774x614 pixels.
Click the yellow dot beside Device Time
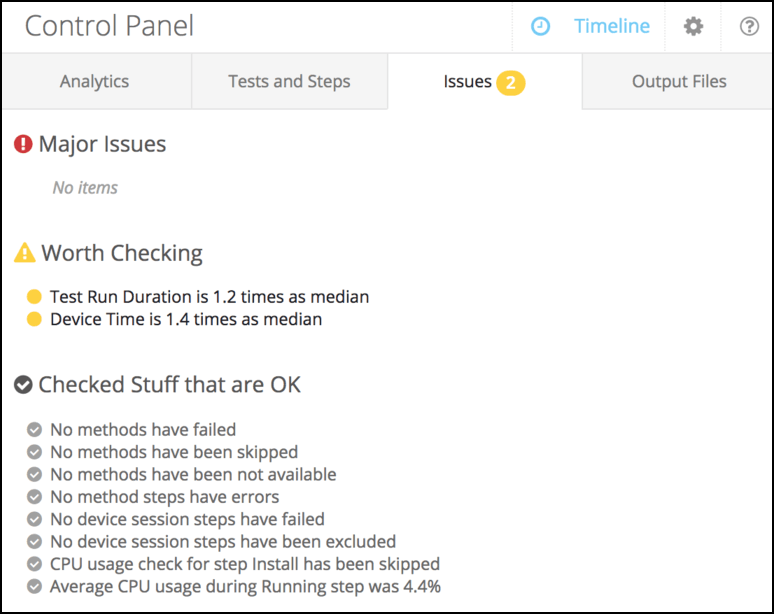click(34, 320)
